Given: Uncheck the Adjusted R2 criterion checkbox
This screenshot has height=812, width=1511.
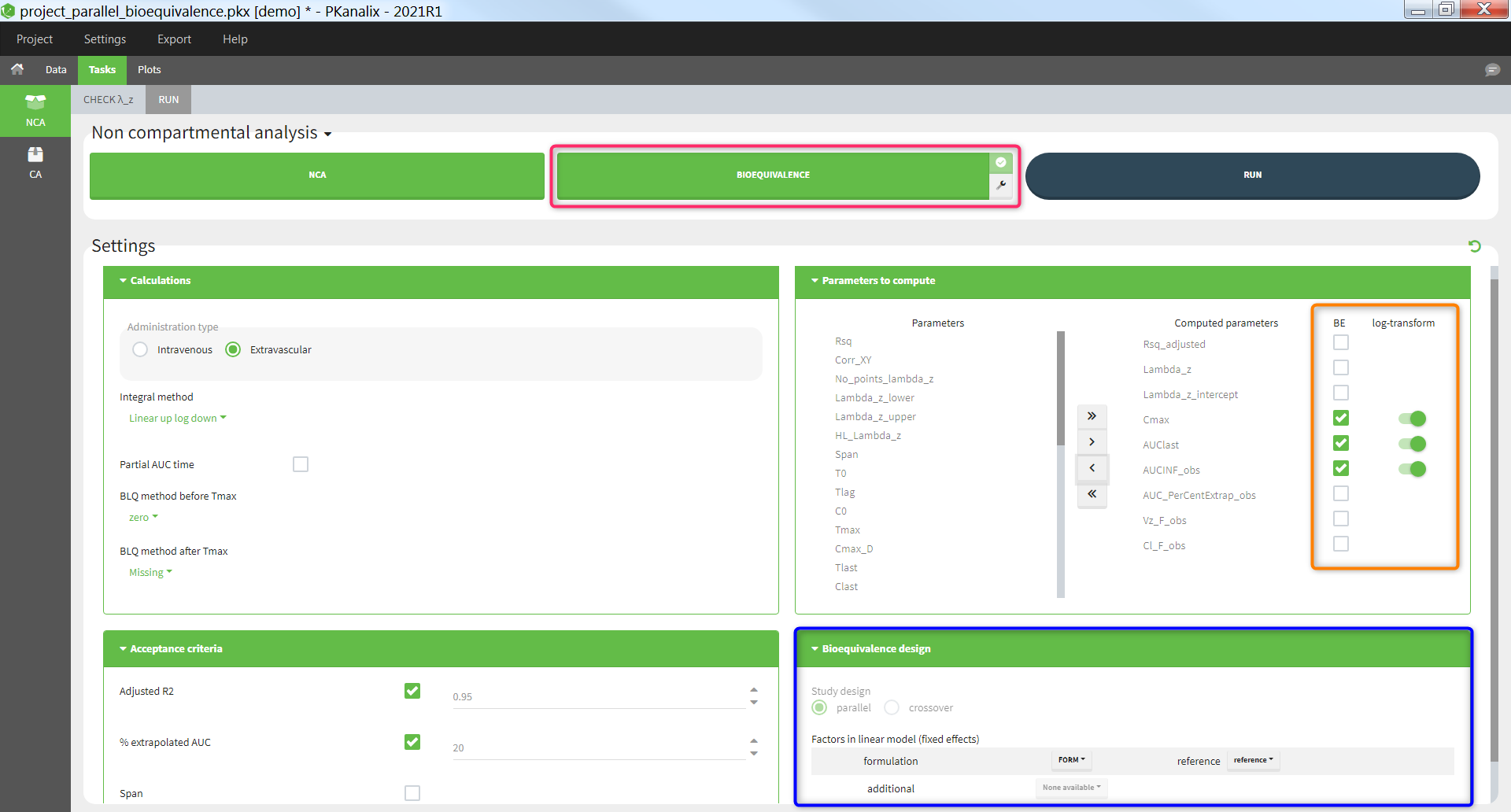Looking at the screenshot, I should click(x=412, y=691).
